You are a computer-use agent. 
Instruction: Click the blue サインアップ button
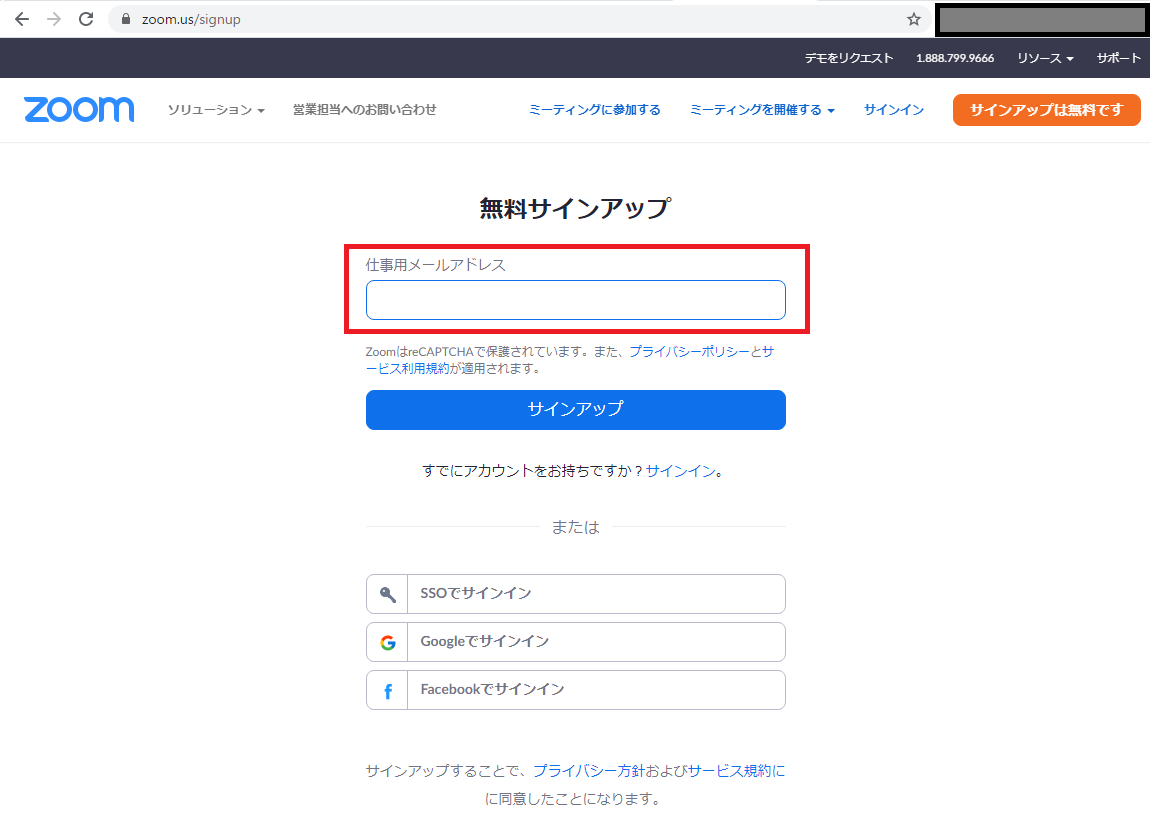point(576,409)
